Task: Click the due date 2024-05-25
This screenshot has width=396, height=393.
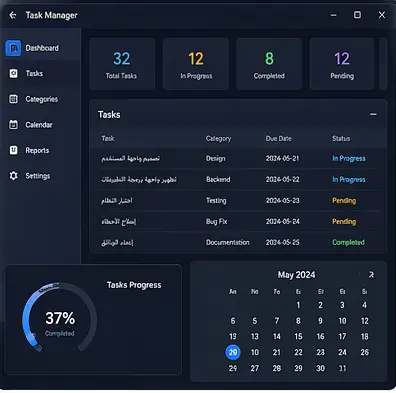Action: tap(282, 242)
